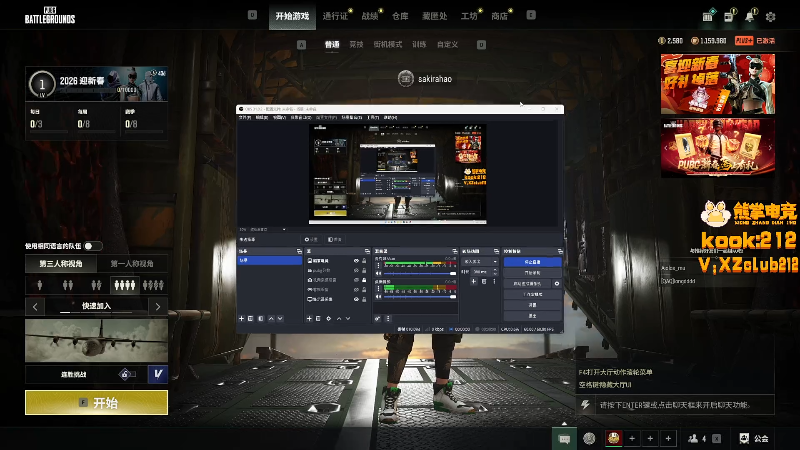Open OBS transitions three-dot menu
The image size is (800, 450).
[x=494, y=281]
